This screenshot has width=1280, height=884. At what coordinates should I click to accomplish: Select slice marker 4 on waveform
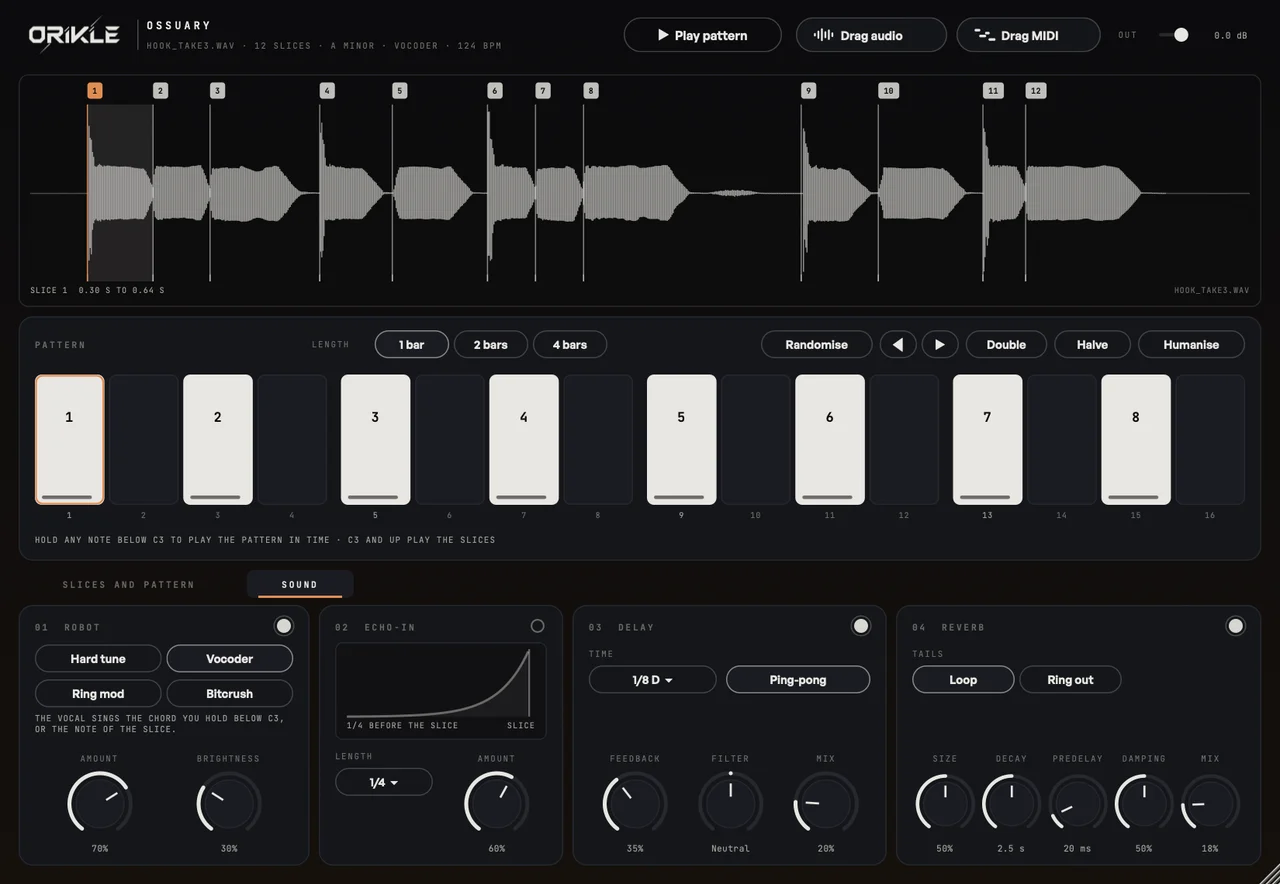click(327, 91)
